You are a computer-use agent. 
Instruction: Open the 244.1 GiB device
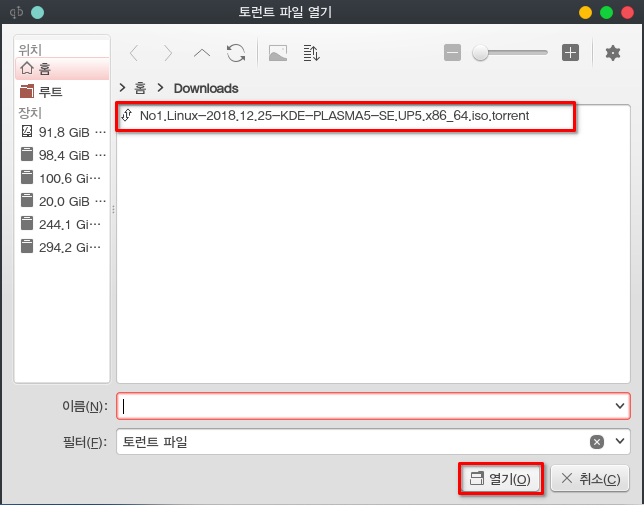click(x=62, y=224)
